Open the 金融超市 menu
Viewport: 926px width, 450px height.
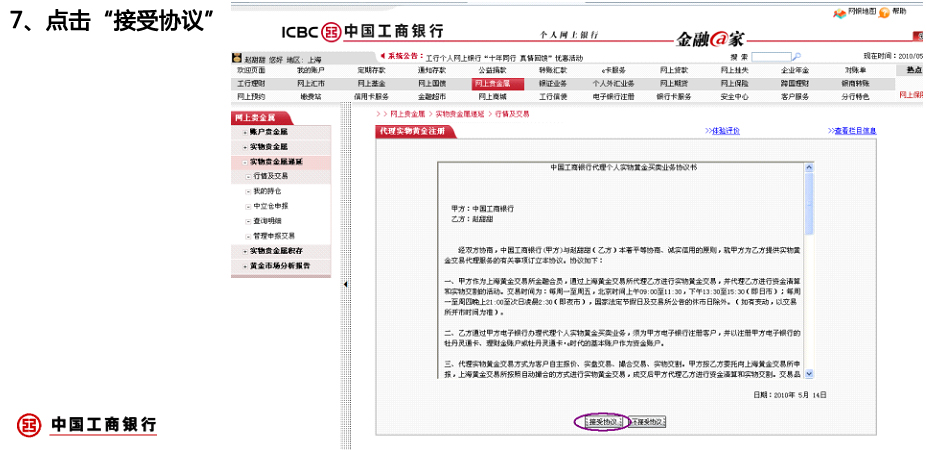tap(432, 96)
